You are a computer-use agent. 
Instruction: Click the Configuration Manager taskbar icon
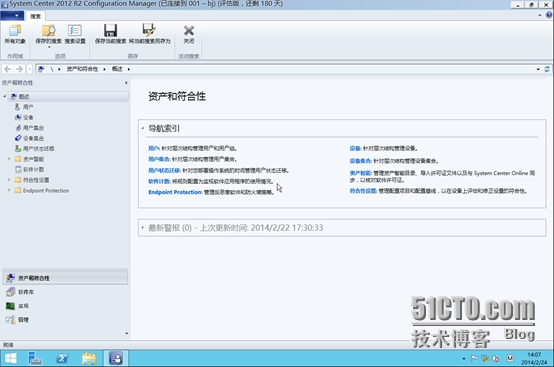[116, 358]
